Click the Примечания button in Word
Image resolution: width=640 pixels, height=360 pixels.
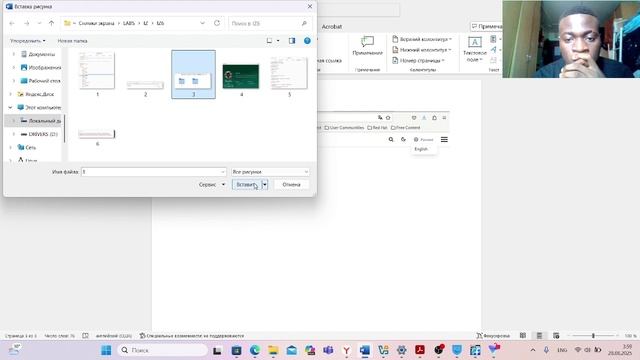click(x=487, y=27)
